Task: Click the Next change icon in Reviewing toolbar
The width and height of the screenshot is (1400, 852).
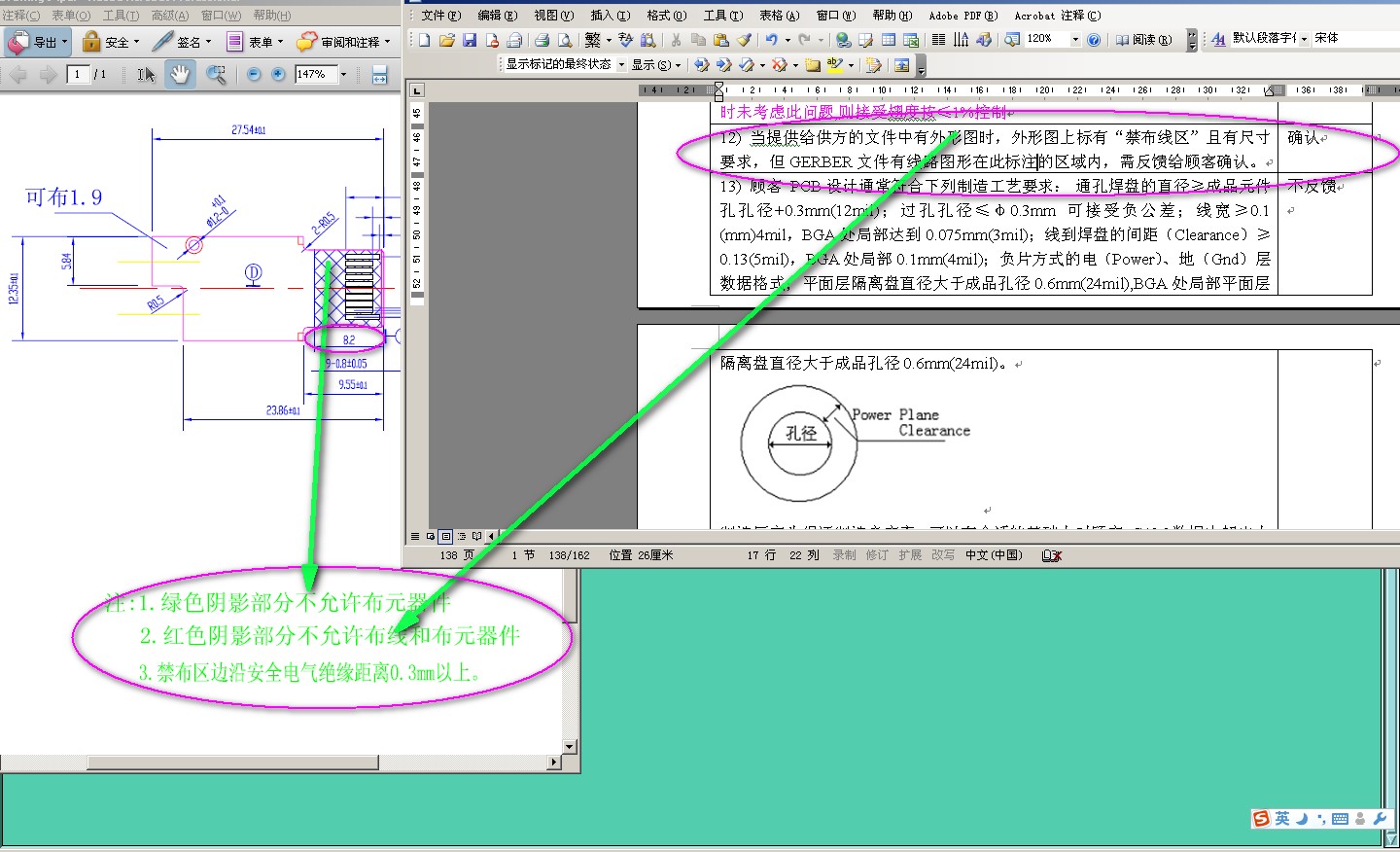Action: 723,65
